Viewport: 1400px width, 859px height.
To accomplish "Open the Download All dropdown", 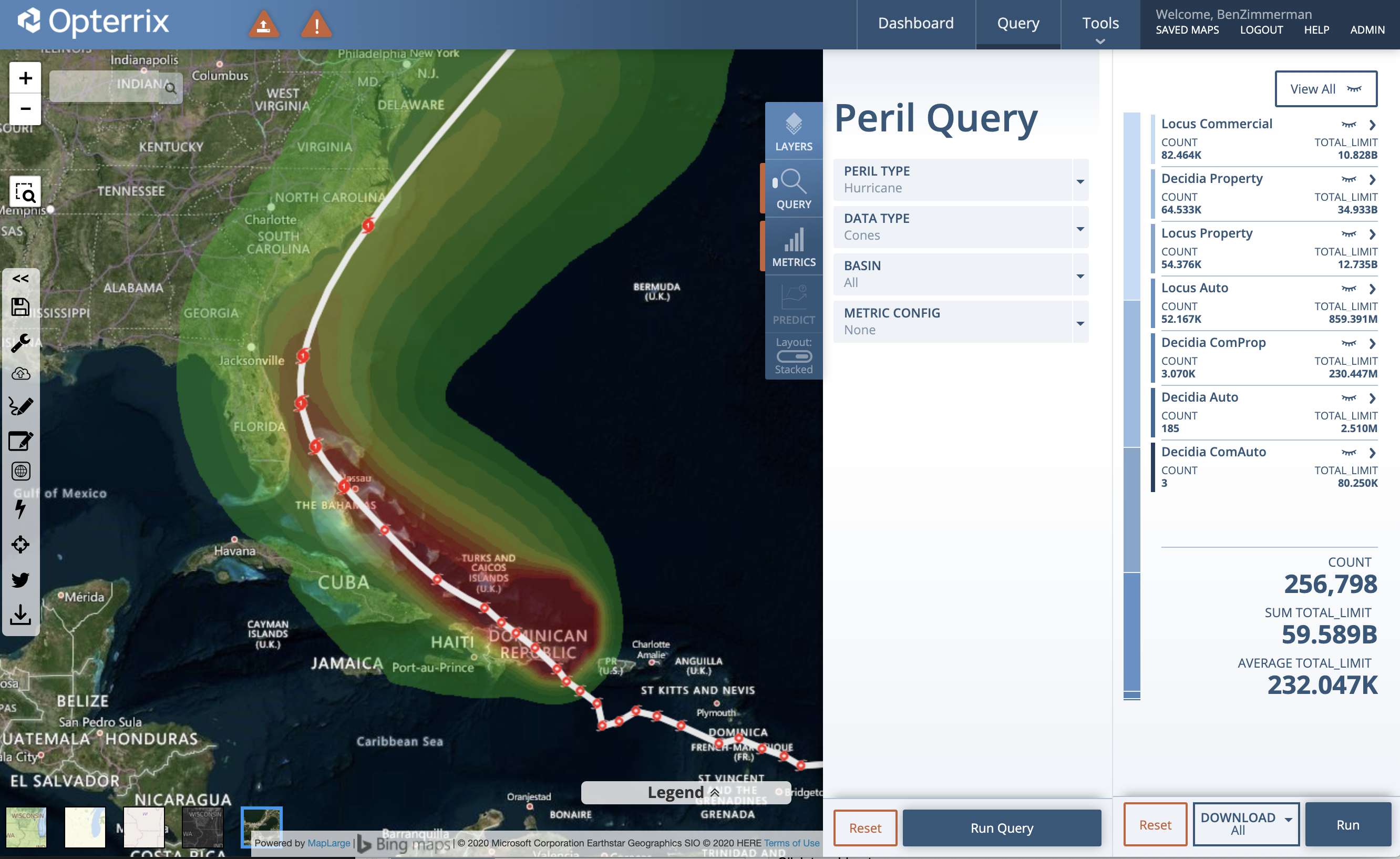I will pos(1245,824).
